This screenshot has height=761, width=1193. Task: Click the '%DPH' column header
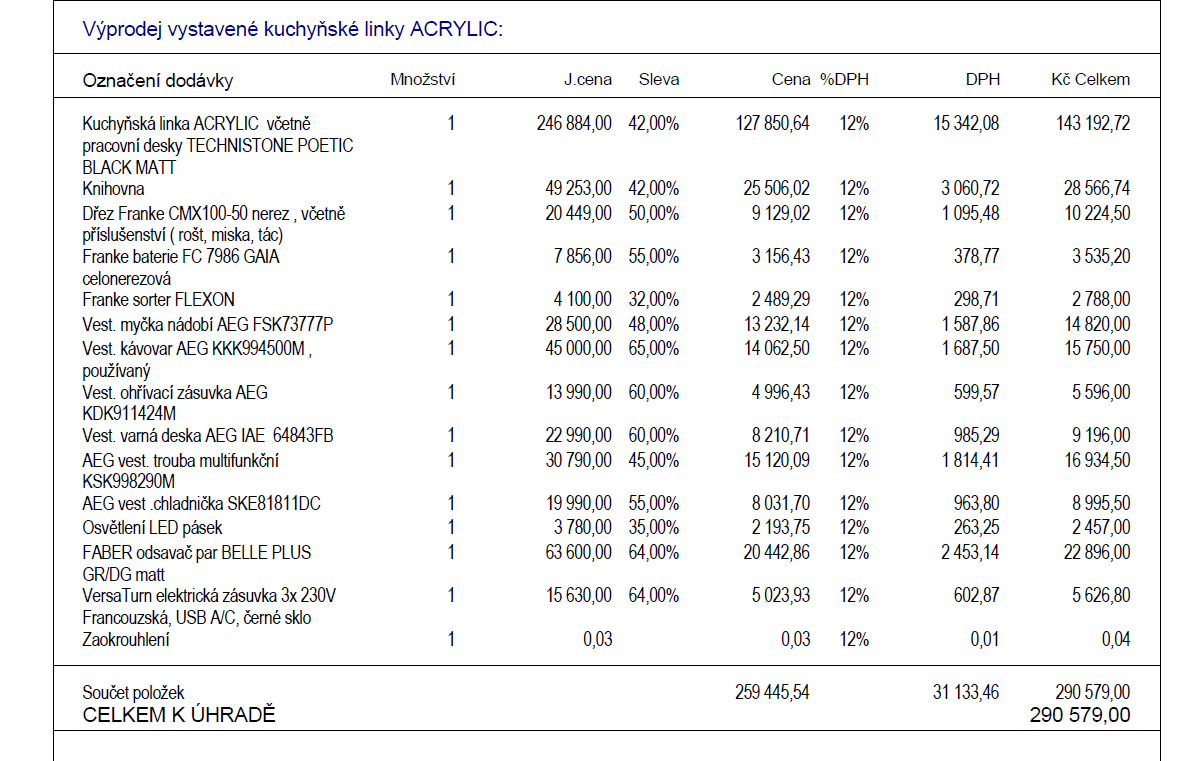pos(844,80)
